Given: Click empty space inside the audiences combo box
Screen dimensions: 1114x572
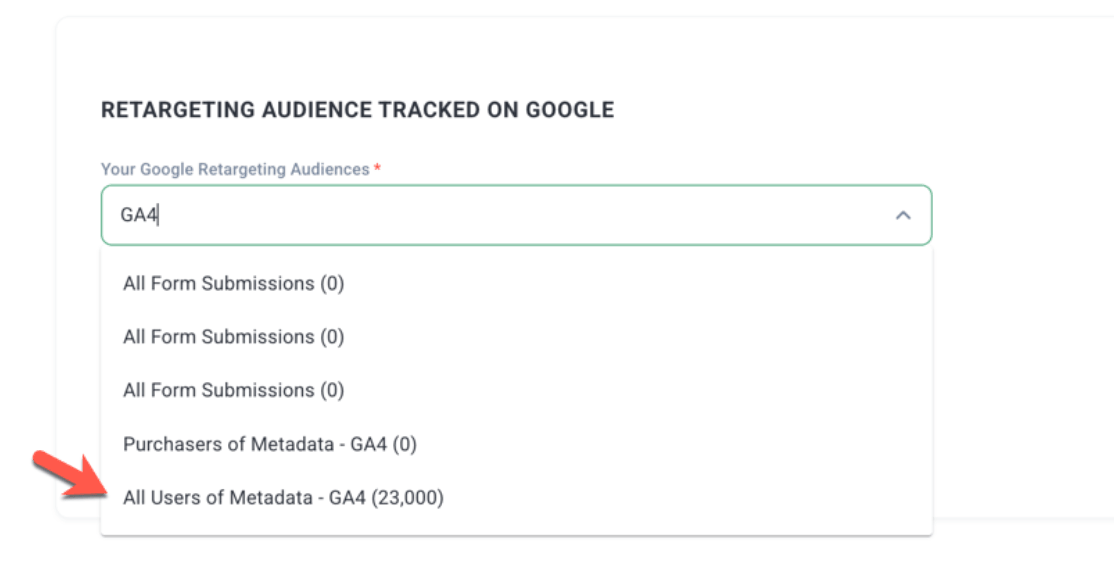Looking at the screenshot, I should (x=526, y=215).
